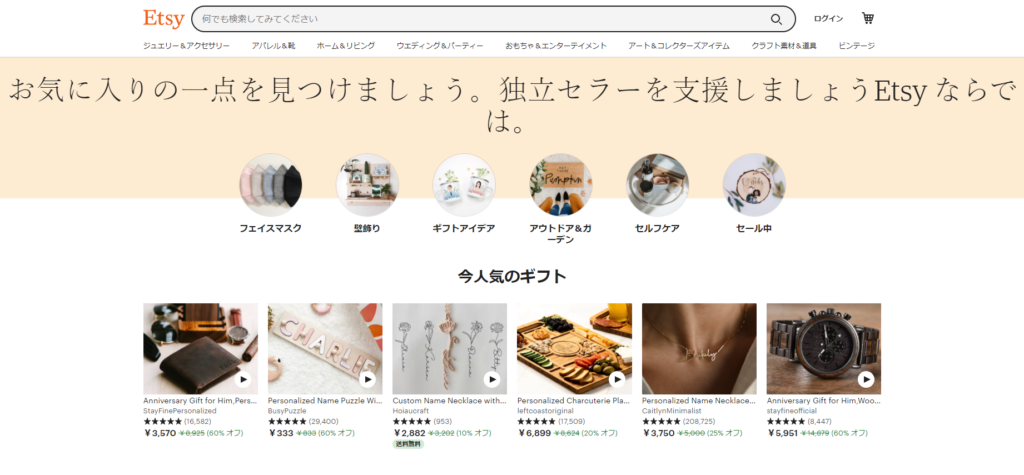Open the クラフト素材＆道具 menu
Image resolution: width=1024 pixels, height=475 pixels.
coord(784,46)
